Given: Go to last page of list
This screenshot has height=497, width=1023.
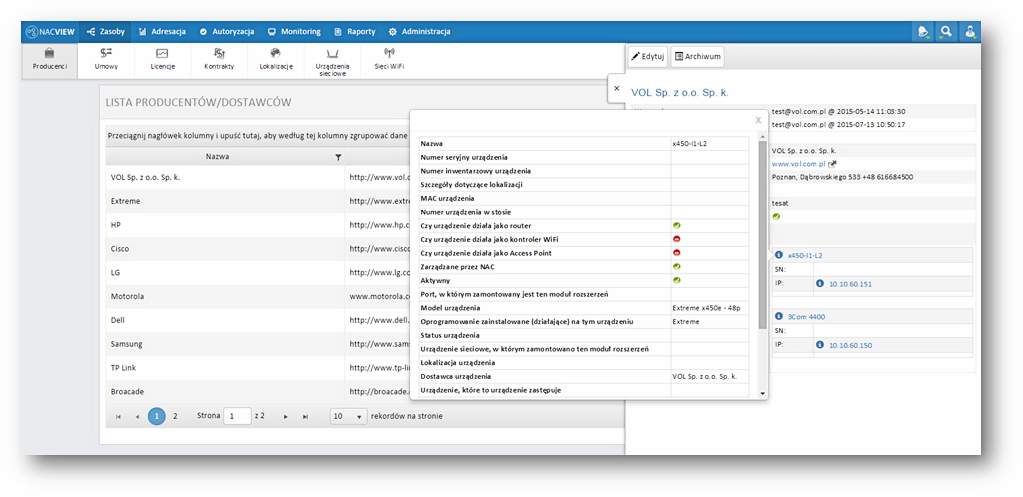Looking at the screenshot, I should [305, 416].
